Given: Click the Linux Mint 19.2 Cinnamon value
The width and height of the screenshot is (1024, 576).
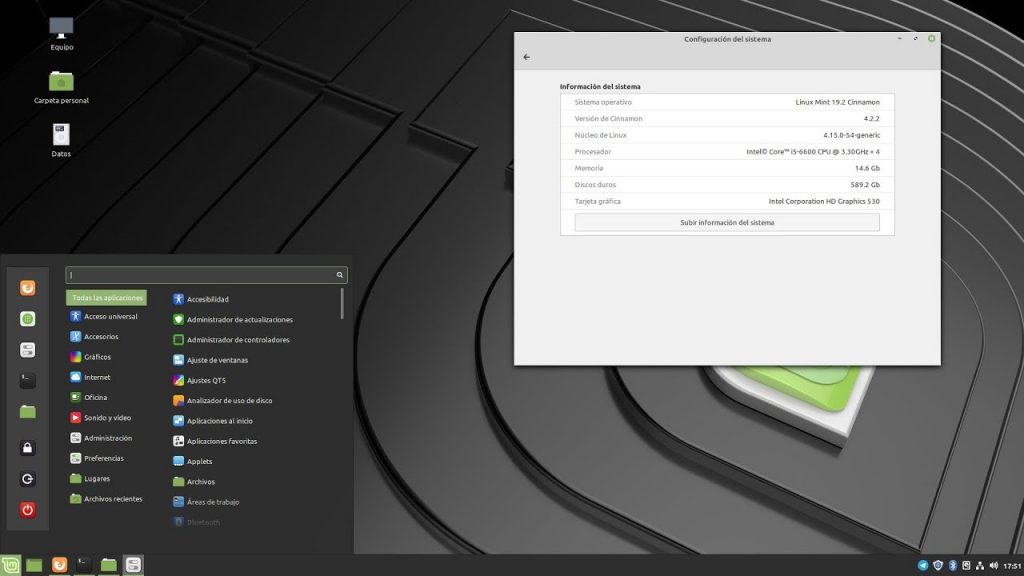Looking at the screenshot, I should (837, 103).
